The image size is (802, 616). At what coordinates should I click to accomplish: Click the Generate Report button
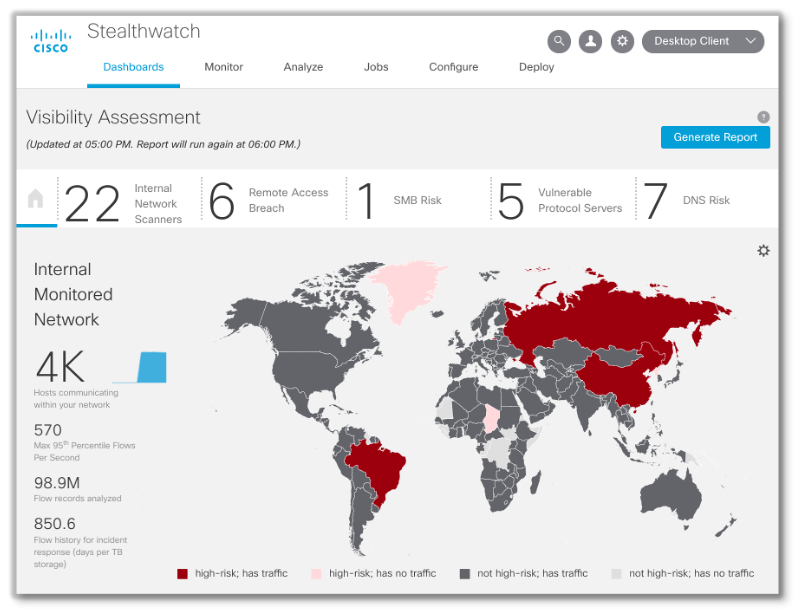715,137
